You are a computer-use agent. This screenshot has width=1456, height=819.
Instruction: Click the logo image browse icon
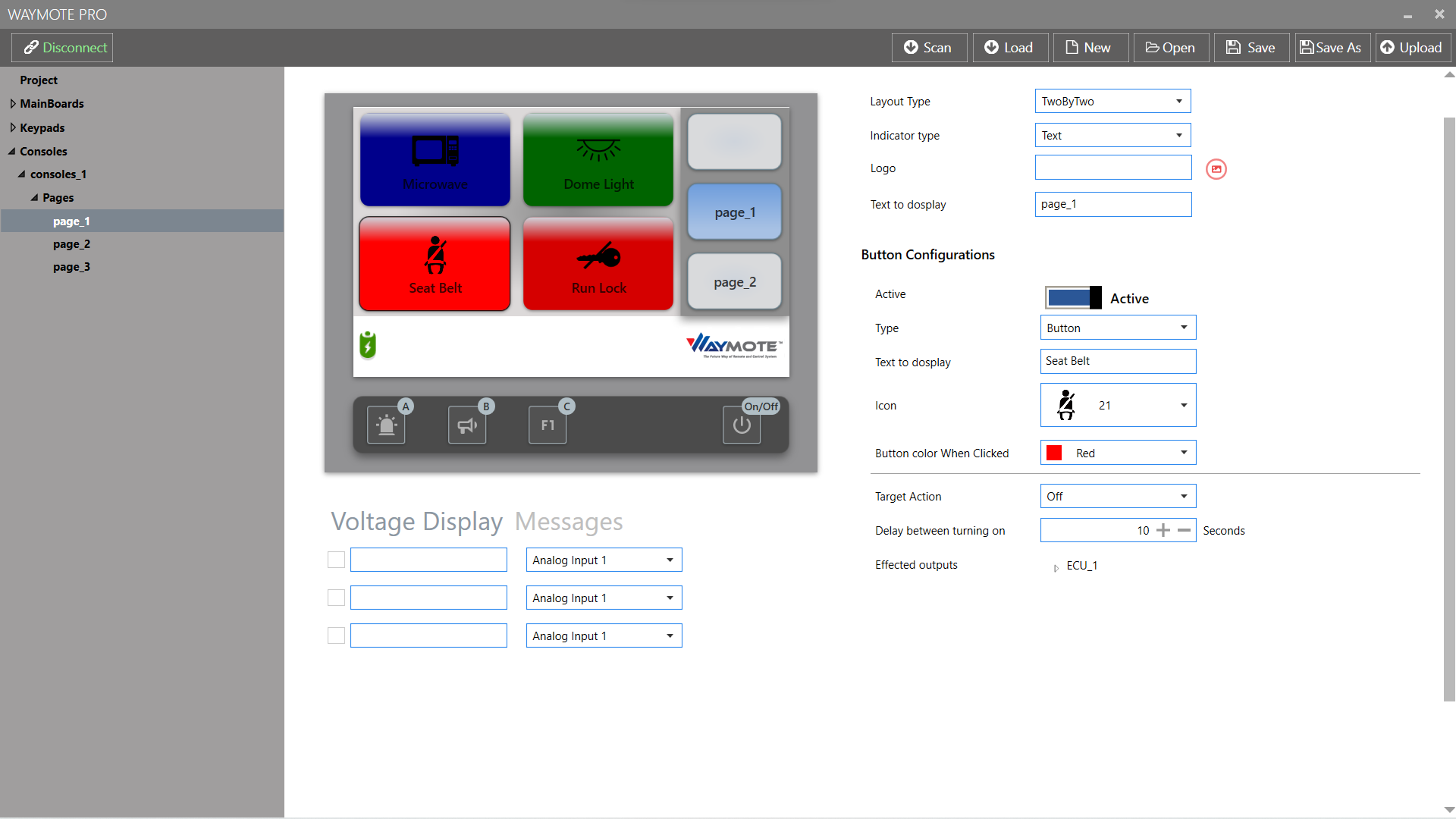[x=1216, y=169]
